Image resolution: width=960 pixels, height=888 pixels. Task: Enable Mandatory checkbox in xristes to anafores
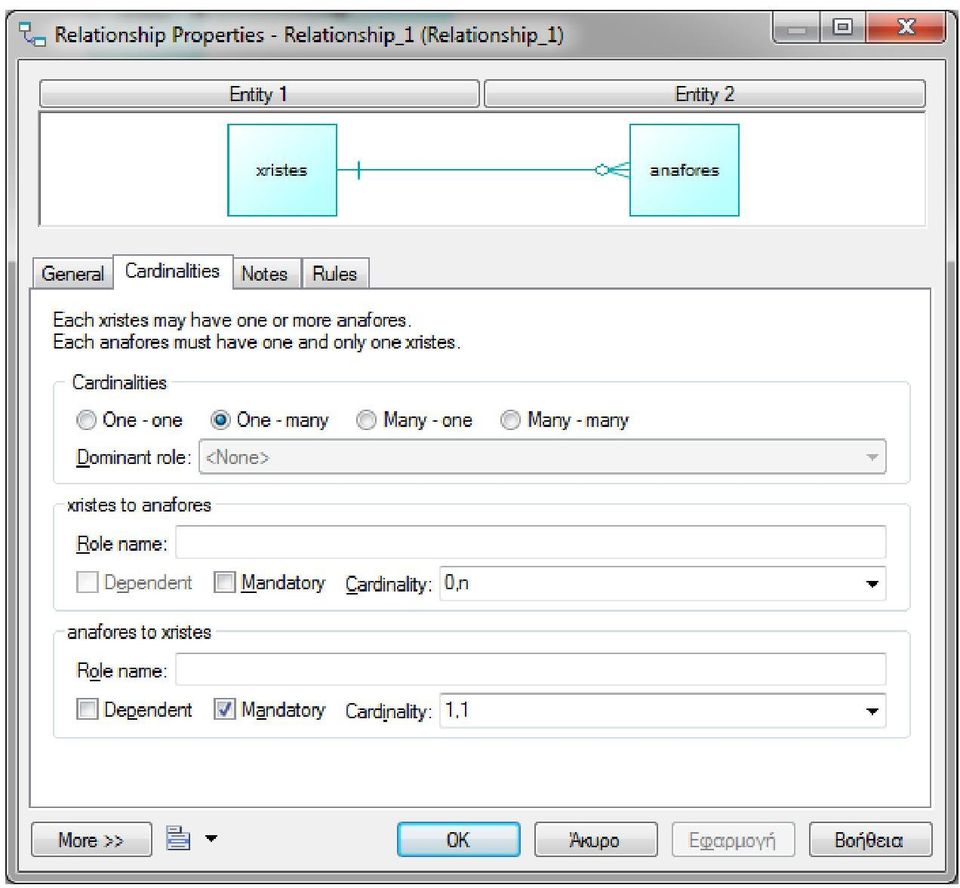[x=225, y=582]
